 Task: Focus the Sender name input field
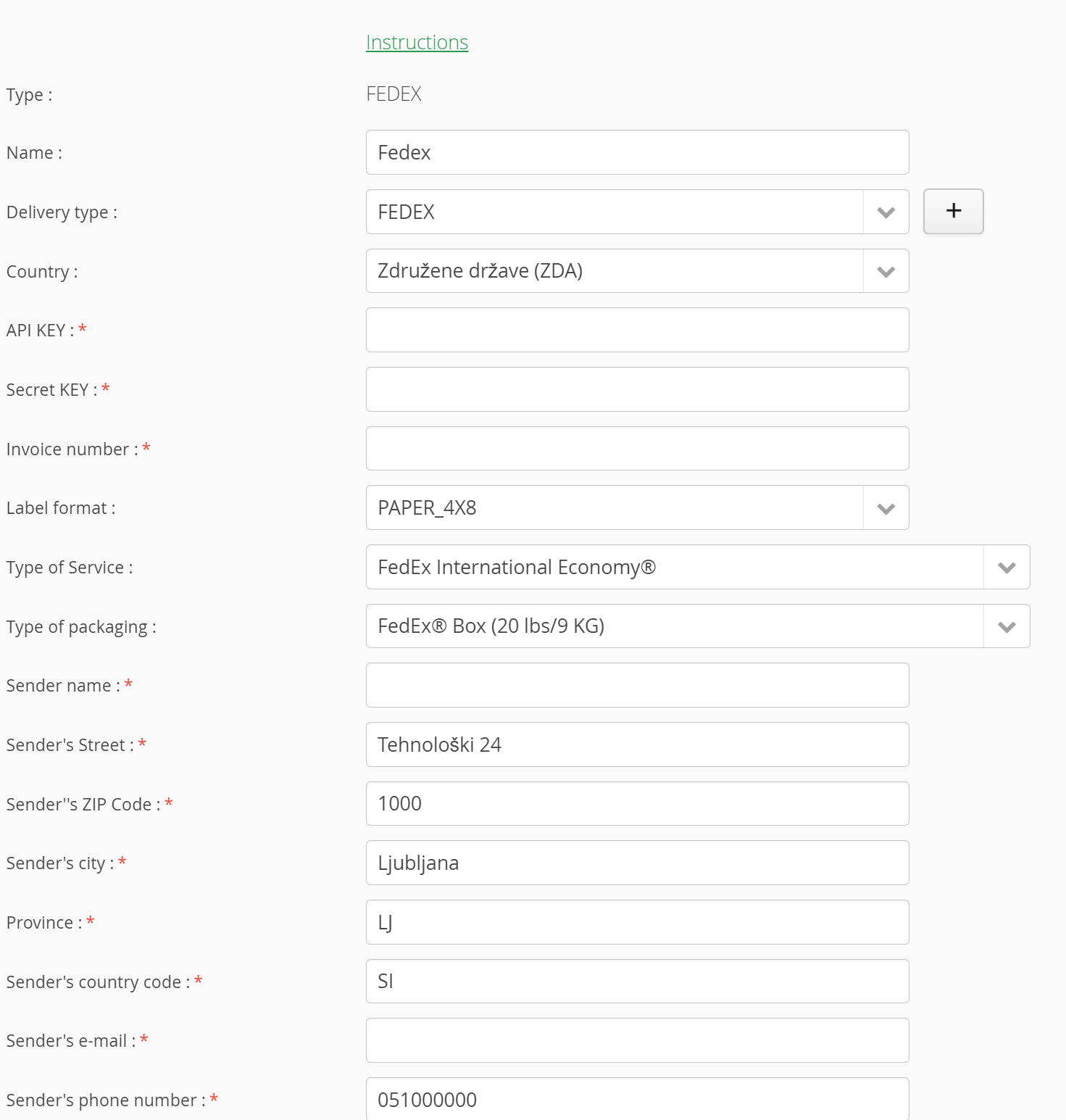tap(637, 685)
